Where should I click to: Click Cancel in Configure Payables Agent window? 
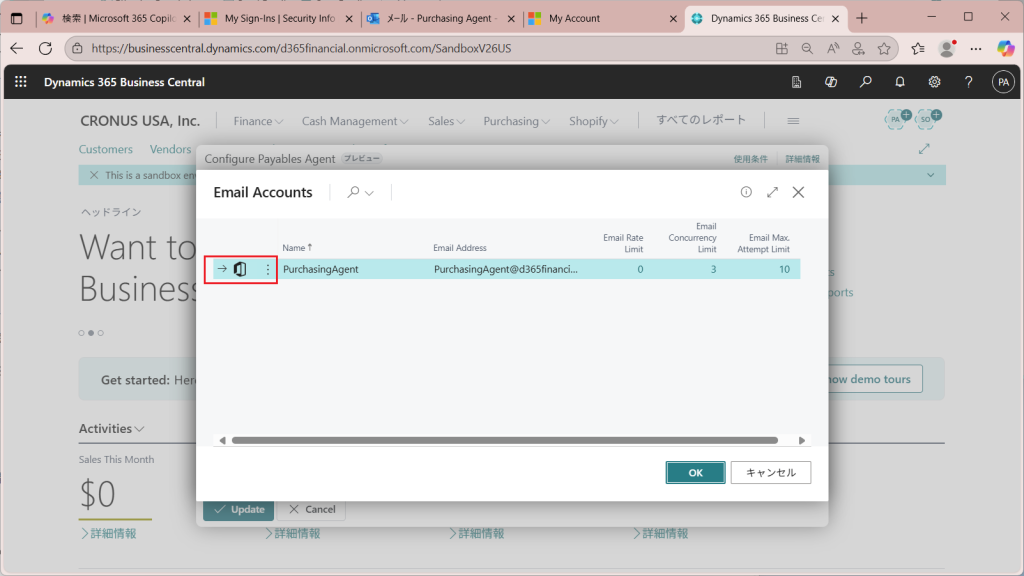(312, 509)
